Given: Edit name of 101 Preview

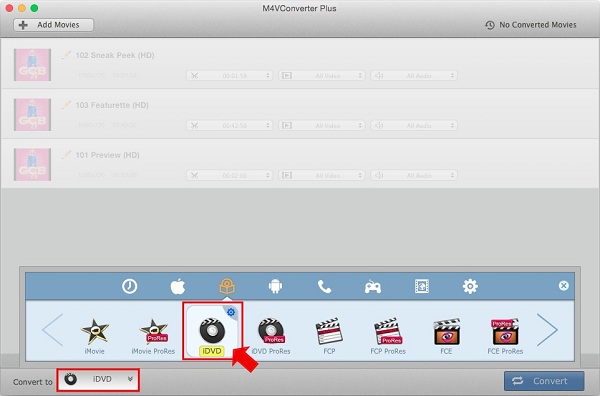Looking at the screenshot, I should click(67, 155).
